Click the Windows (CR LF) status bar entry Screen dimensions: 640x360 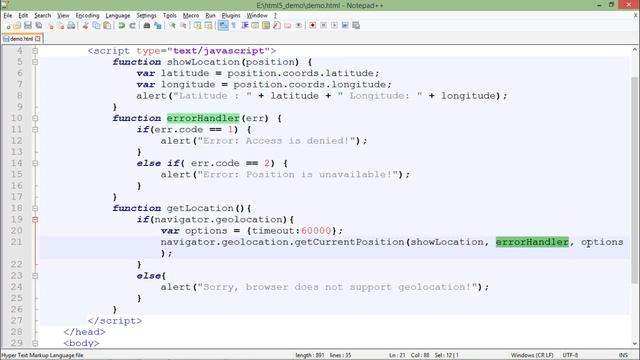[x=532, y=355]
